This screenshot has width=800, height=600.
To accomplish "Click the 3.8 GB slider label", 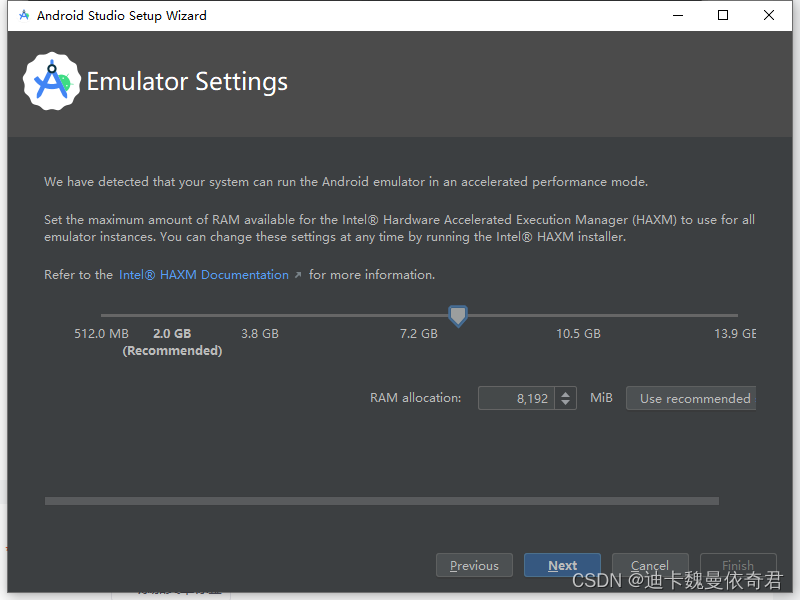I will point(260,334).
